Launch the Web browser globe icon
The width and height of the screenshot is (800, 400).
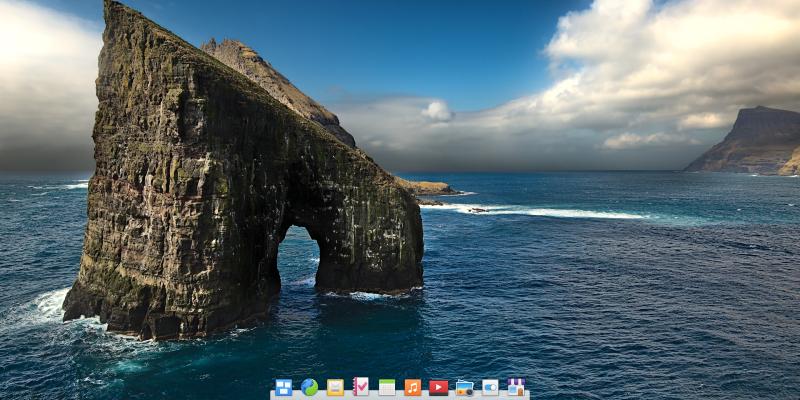pos(310,387)
